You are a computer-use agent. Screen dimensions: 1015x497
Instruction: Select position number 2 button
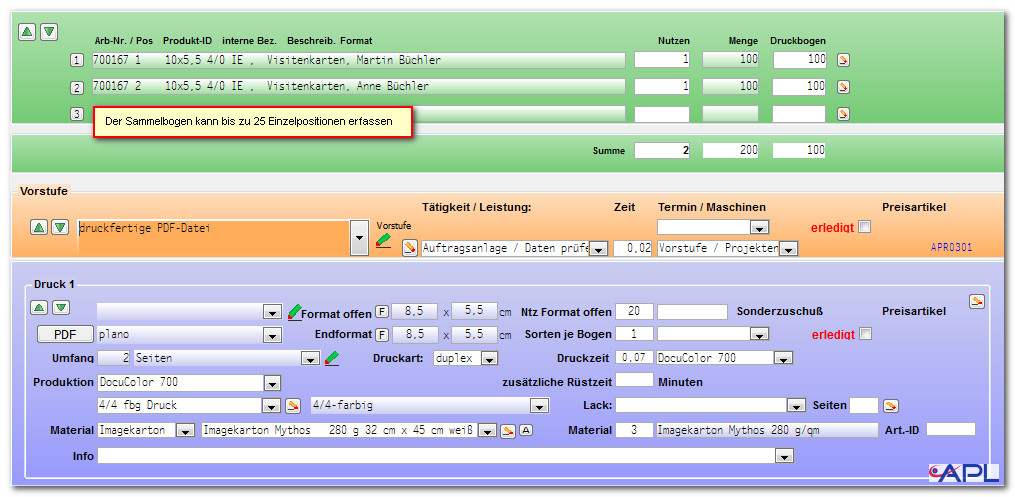coord(77,87)
